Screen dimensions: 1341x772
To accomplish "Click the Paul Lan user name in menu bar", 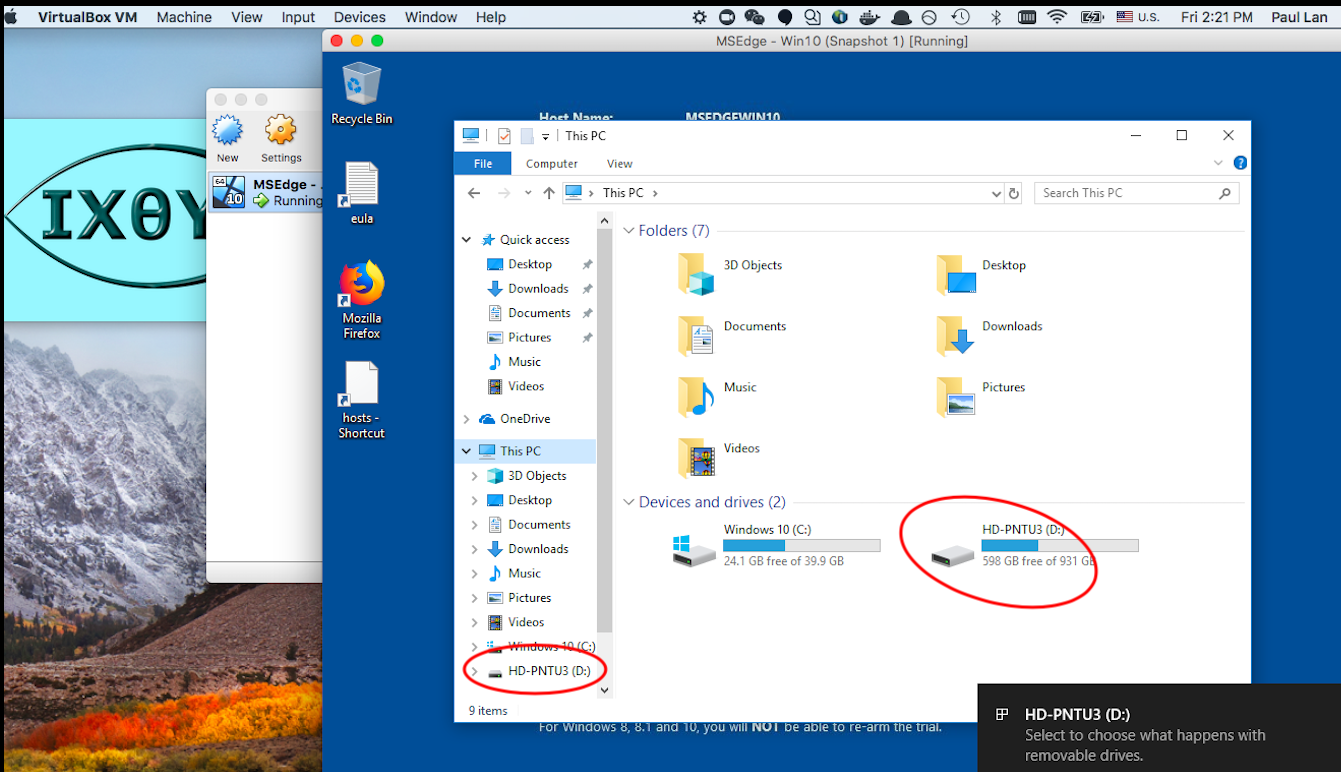I will click(1299, 17).
